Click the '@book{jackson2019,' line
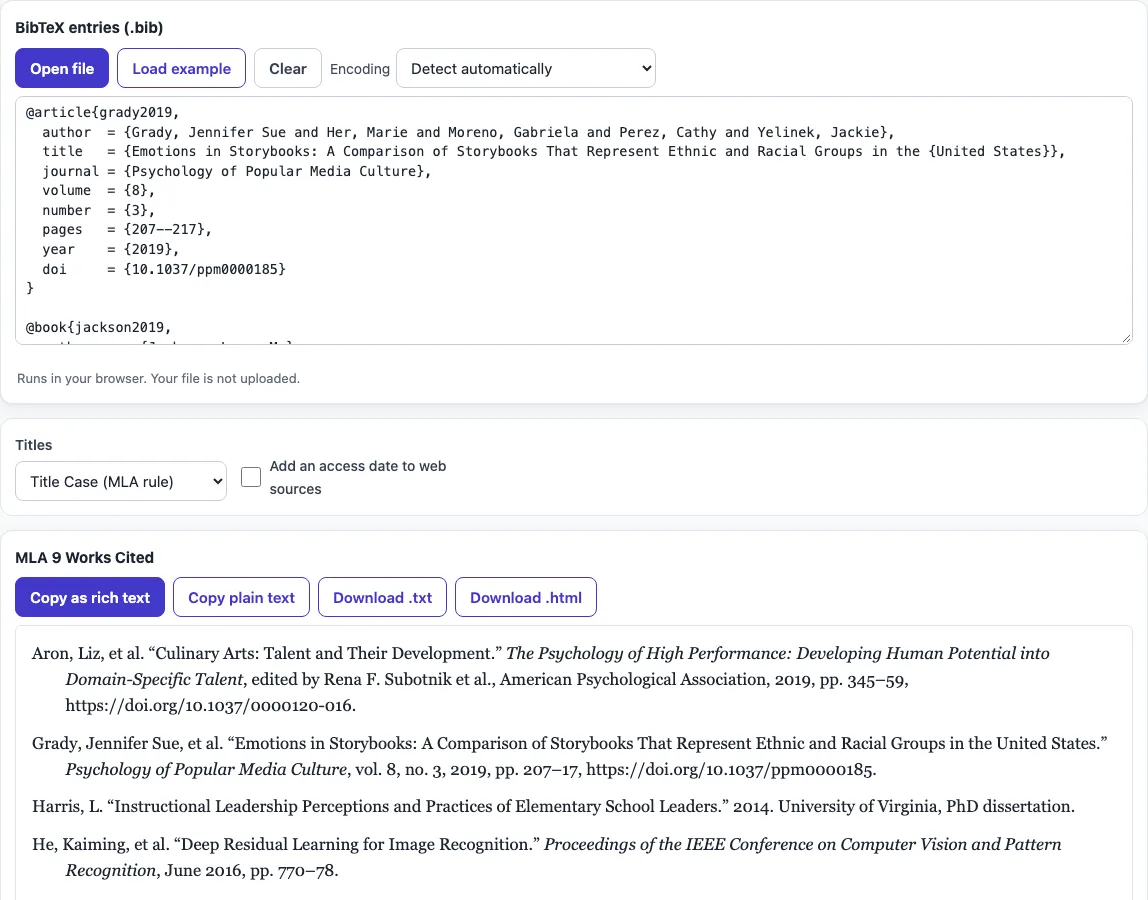1148x900 pixels. [x=98, y=327]
